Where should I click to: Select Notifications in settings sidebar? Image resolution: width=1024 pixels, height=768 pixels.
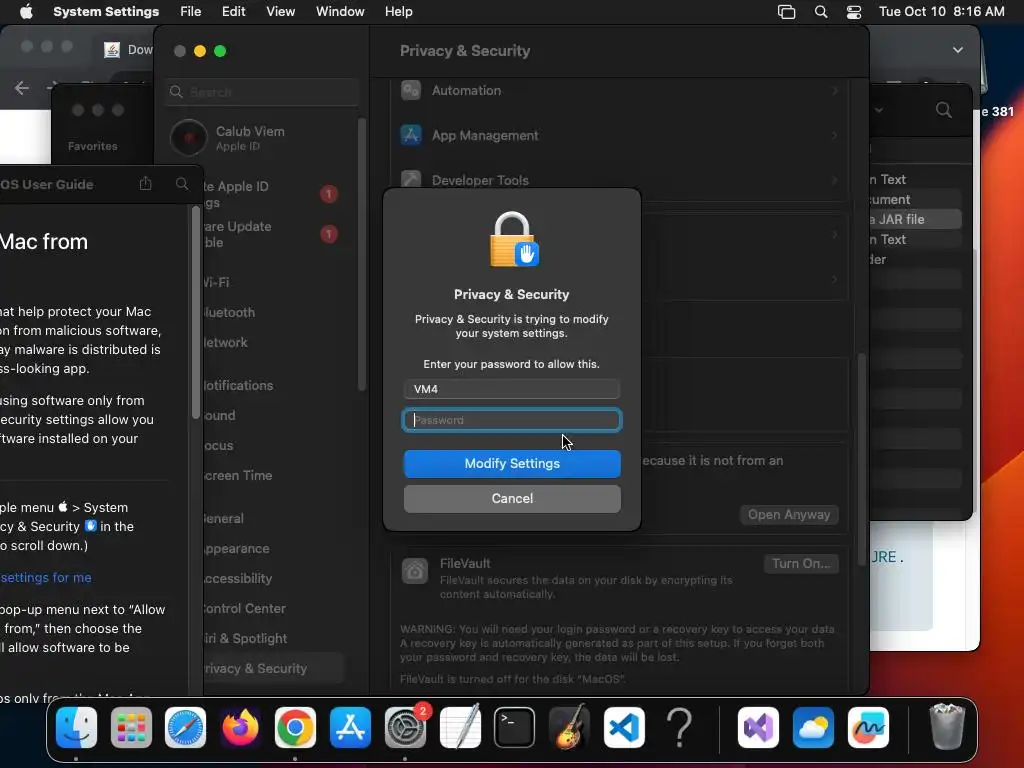click(238, 385)
